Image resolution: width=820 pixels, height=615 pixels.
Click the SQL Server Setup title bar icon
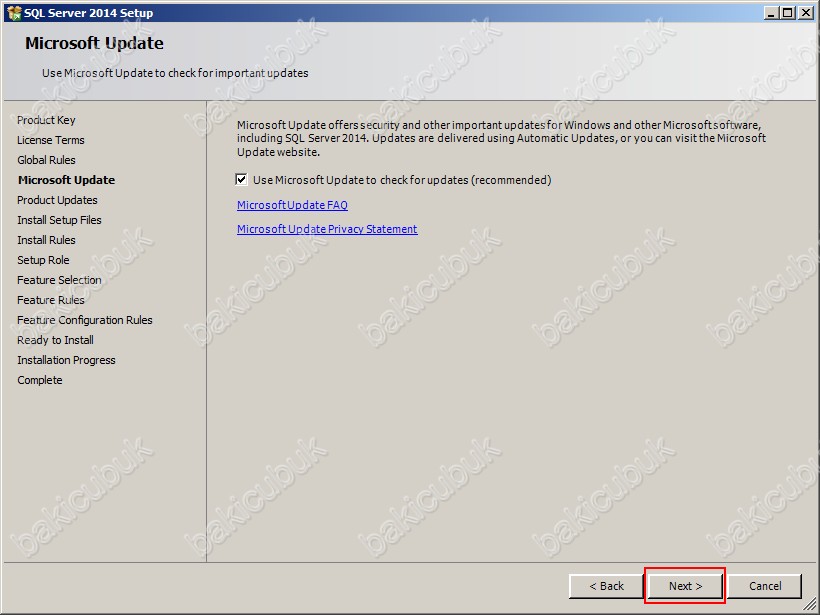pos(14,13)
